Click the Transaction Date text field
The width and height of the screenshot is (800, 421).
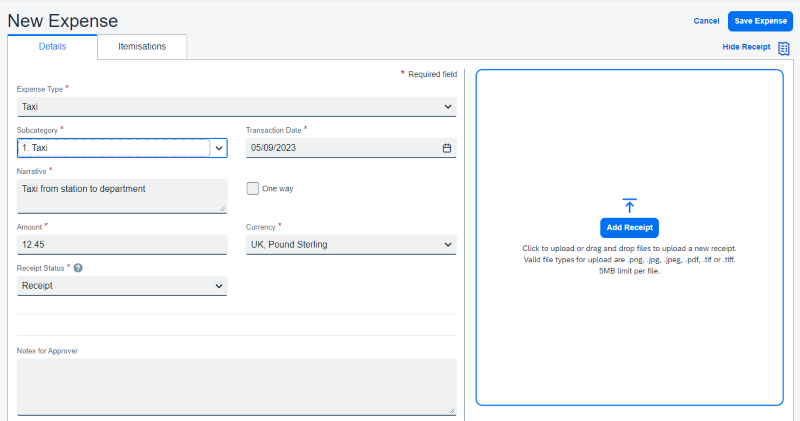coord(340,148)
